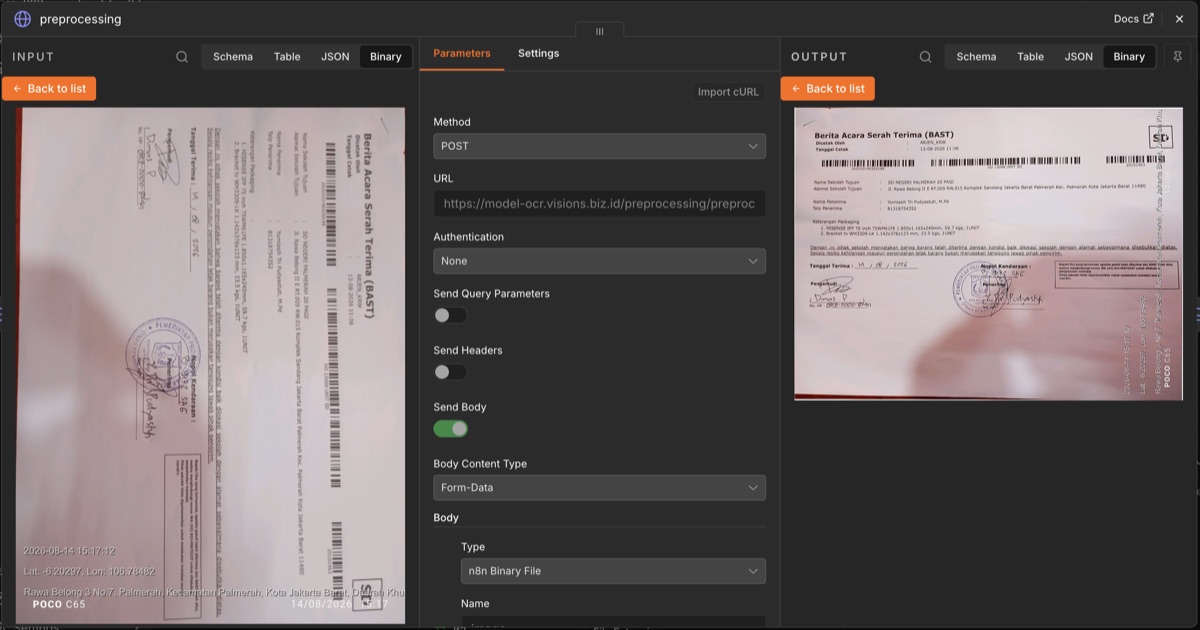Open the Docs external link
The height and width of the screenshot is (630, 1200).
click(x=1133, y=18)
